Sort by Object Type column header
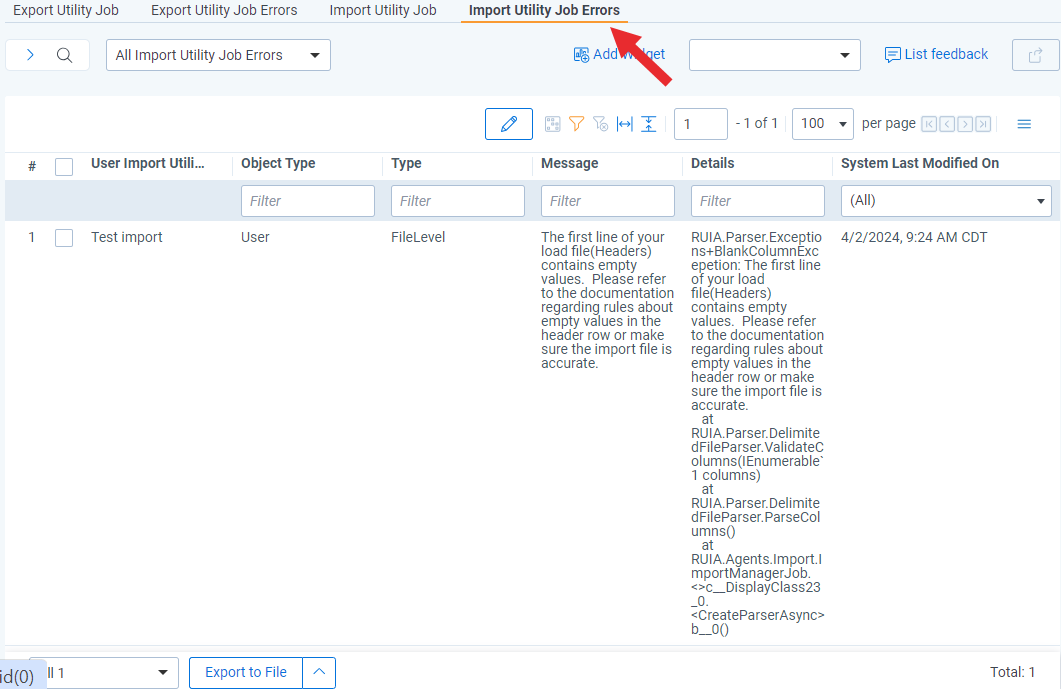The image size is (1061, 689). [278, 163]
